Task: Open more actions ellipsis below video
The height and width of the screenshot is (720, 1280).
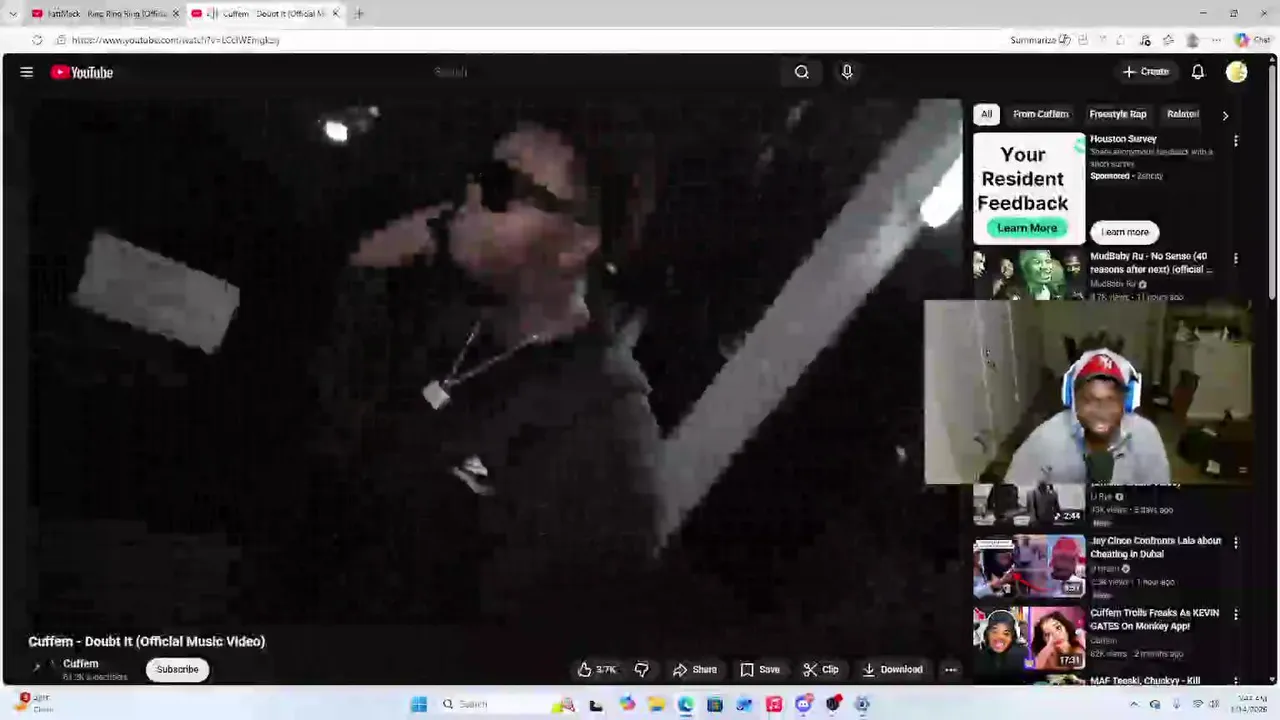Action: (x=951, y=669)
